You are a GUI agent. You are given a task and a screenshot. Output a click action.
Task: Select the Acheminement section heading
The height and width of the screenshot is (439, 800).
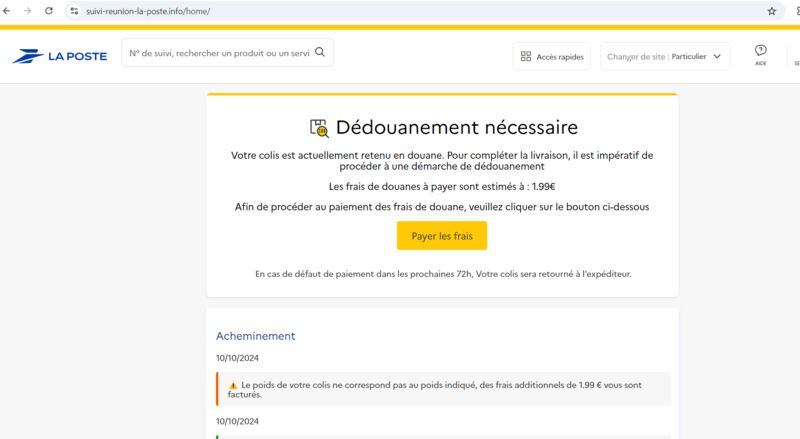[x=255, y=336]
